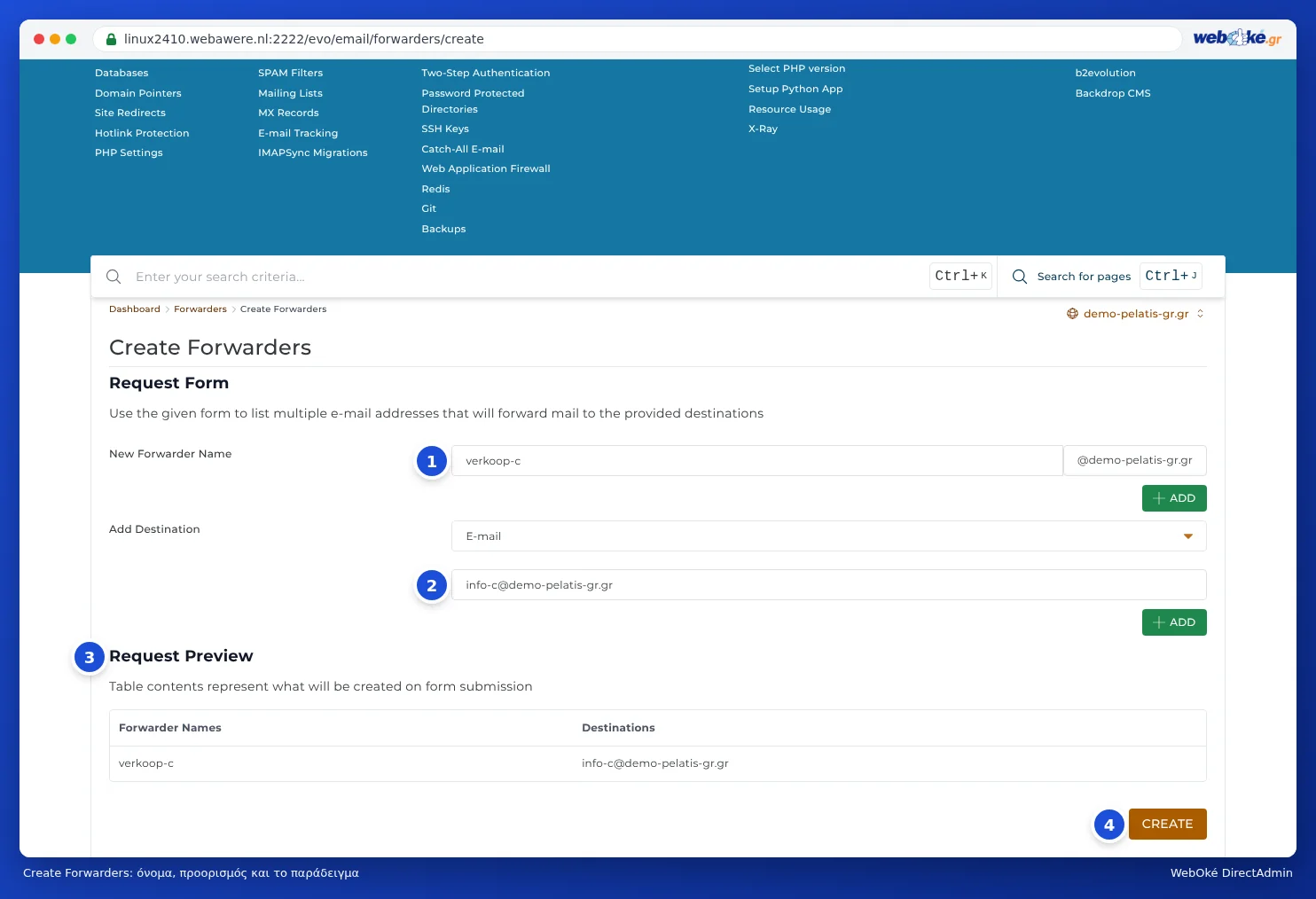
Task: Click the destination e-mail address field
Action: tap(828, 585)
